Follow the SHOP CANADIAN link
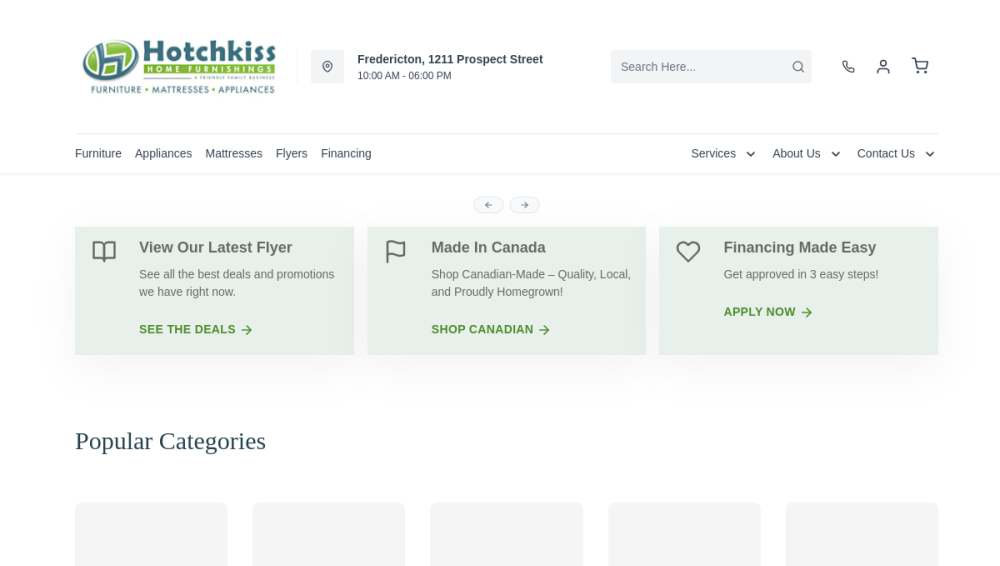 point(490,329)
